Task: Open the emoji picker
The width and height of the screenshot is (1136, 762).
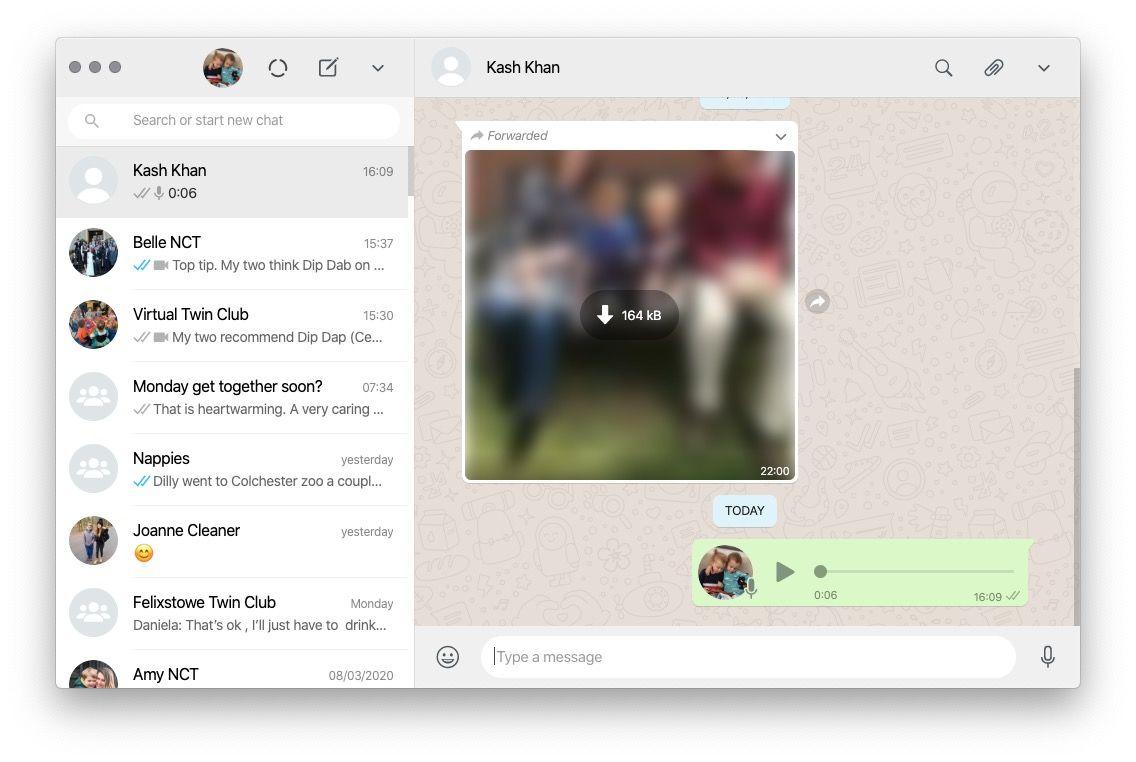Action: [448, 657]
